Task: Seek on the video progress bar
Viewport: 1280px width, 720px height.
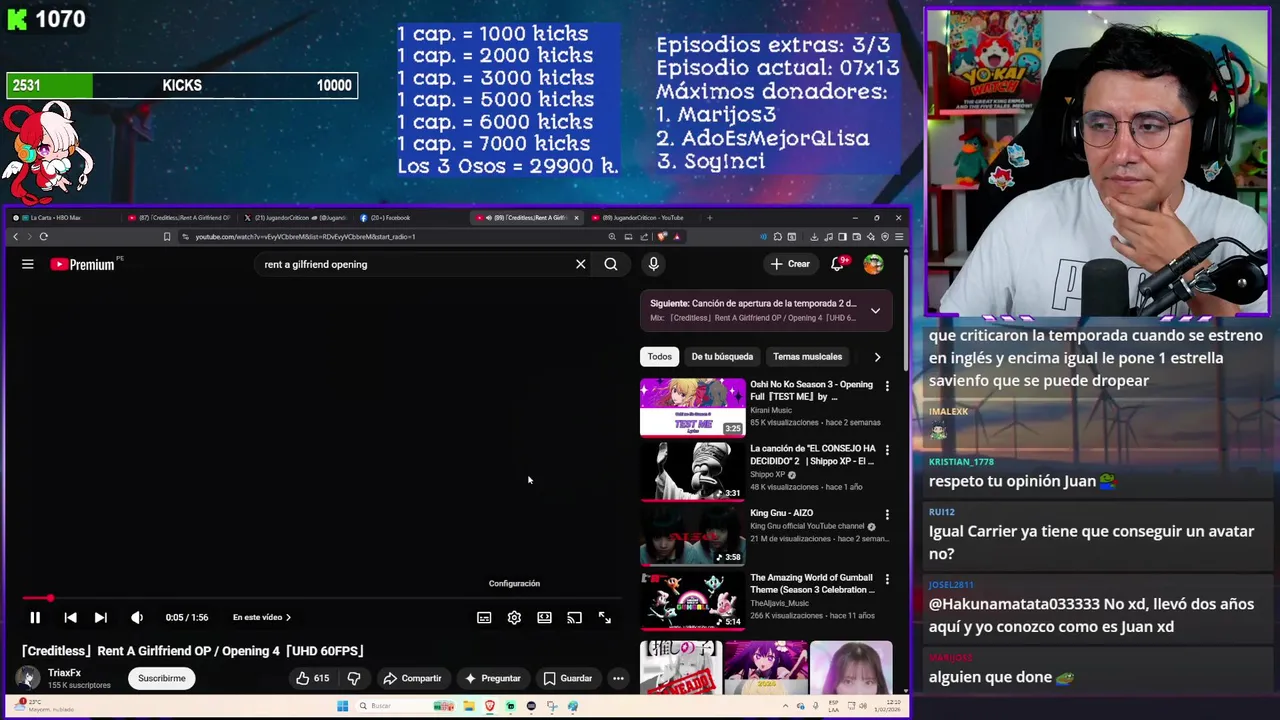Action: (320, 598)
